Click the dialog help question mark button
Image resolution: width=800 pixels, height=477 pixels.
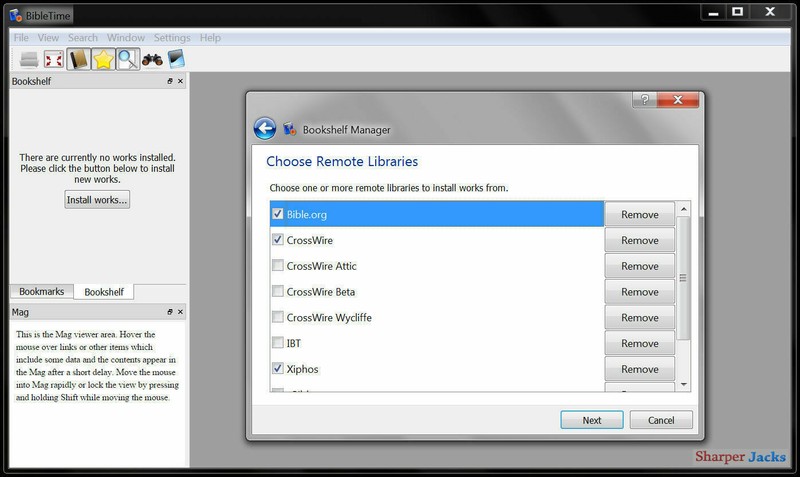click(645, 99)
